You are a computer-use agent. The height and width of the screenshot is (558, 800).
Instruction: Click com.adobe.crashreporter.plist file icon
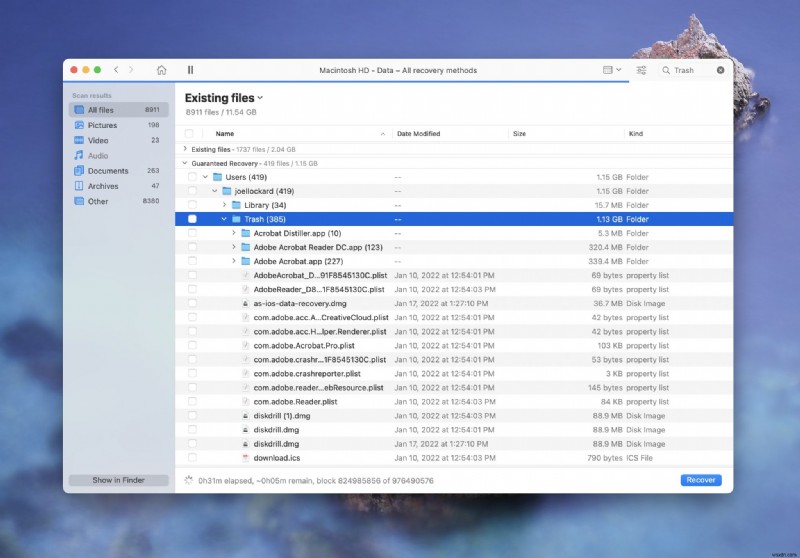[x=245, y=373]
